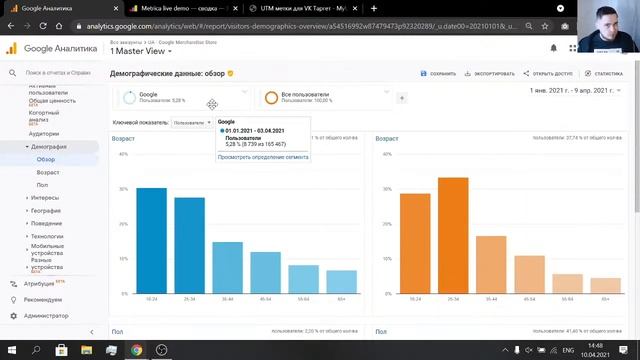Select the Overview item under Demographics
Image resolution: width=640 pixels, height=360 pixels.
tap(46, 160)
